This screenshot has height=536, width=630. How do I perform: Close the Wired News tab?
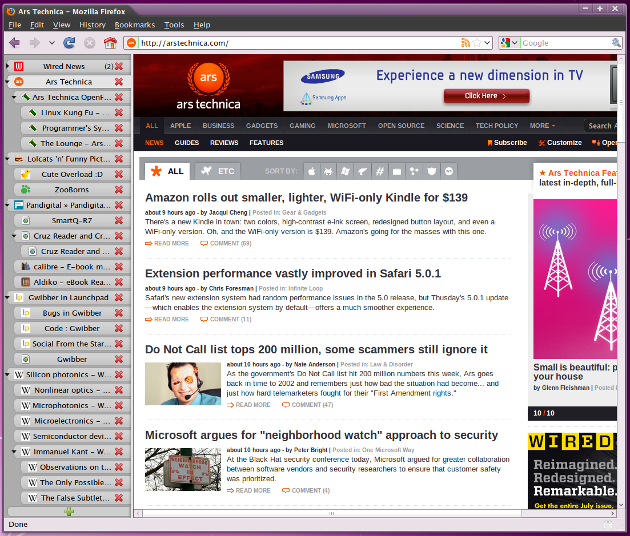click(x=119, y=66)
